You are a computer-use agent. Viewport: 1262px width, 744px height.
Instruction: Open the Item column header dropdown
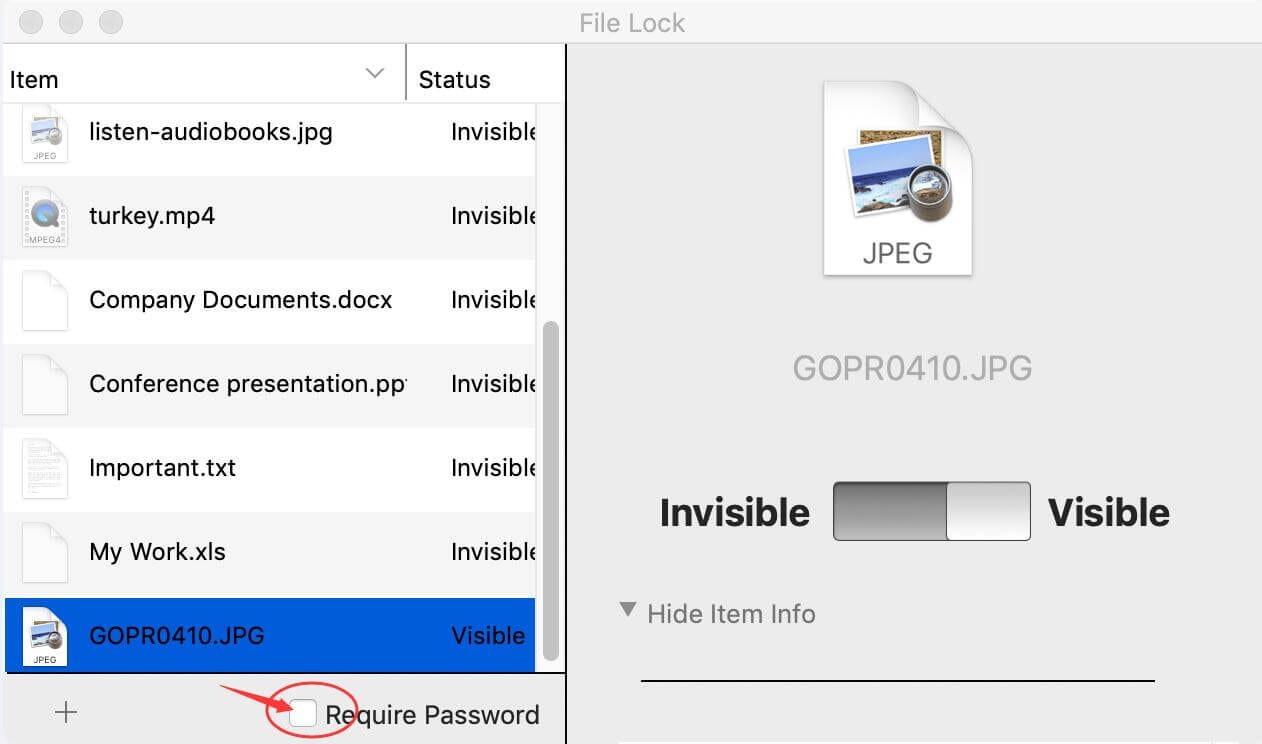pos(374,72)
